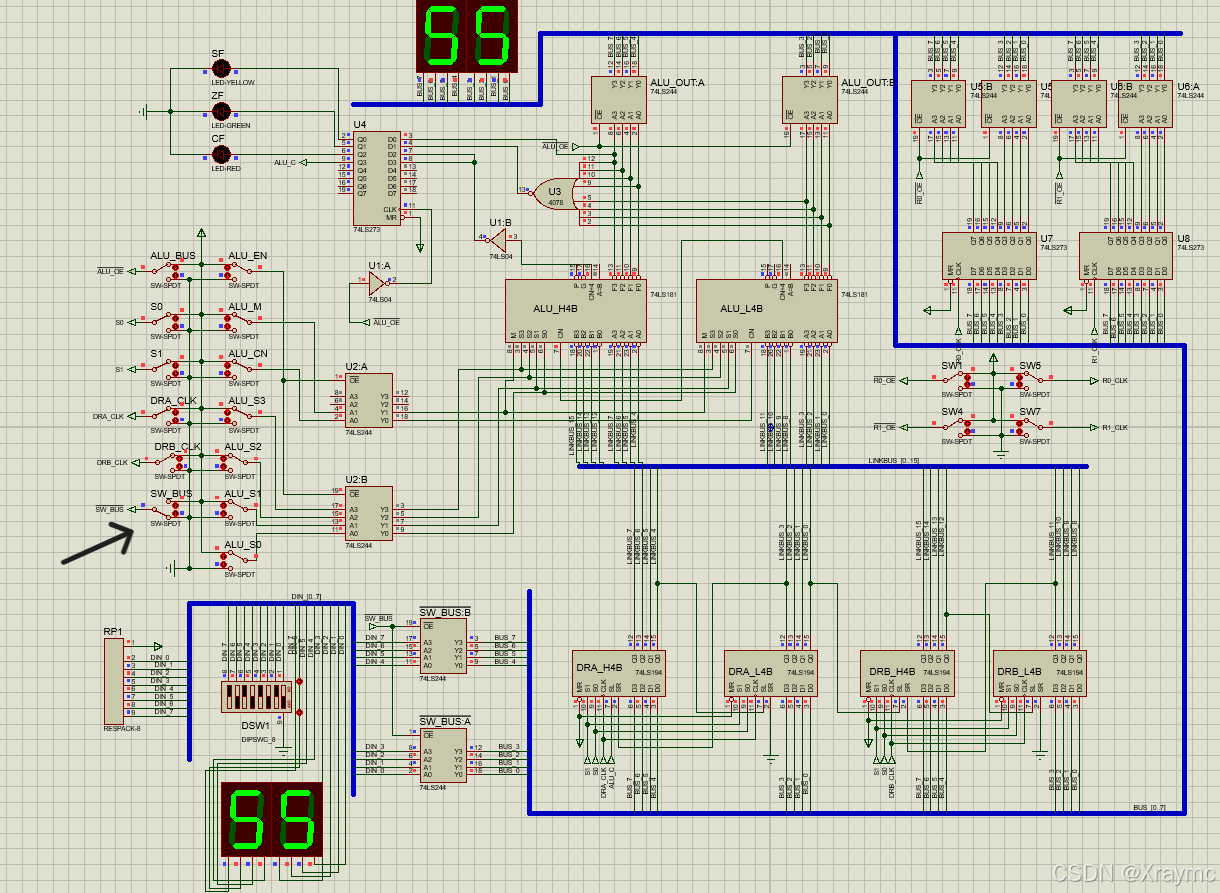The width and height of the screenshot is (1220, 893).
Task: Select the bottom seven-segment display showing 55
Action: point(271,819)
